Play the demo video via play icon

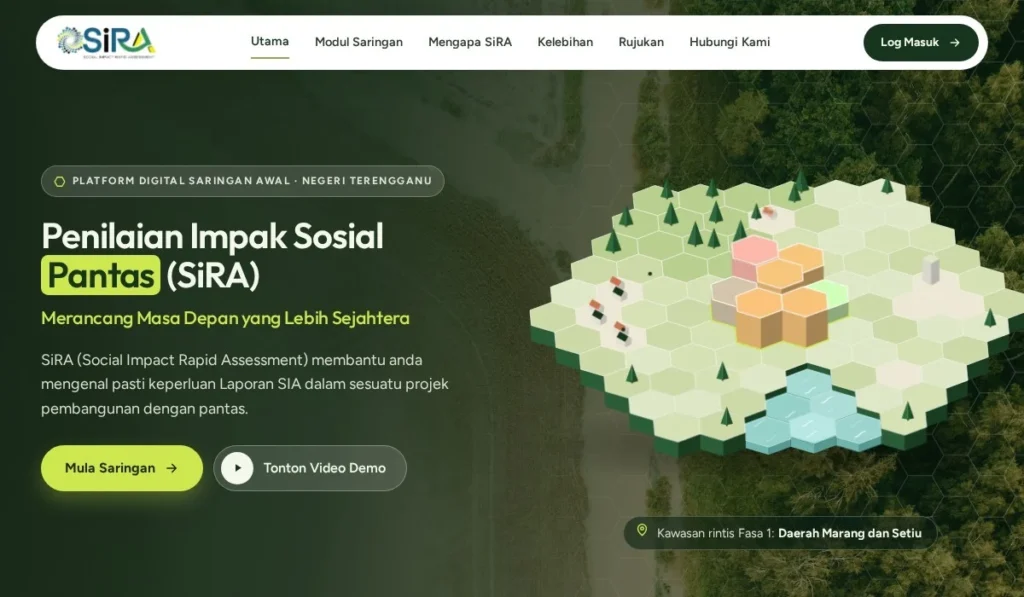[237, 468]
